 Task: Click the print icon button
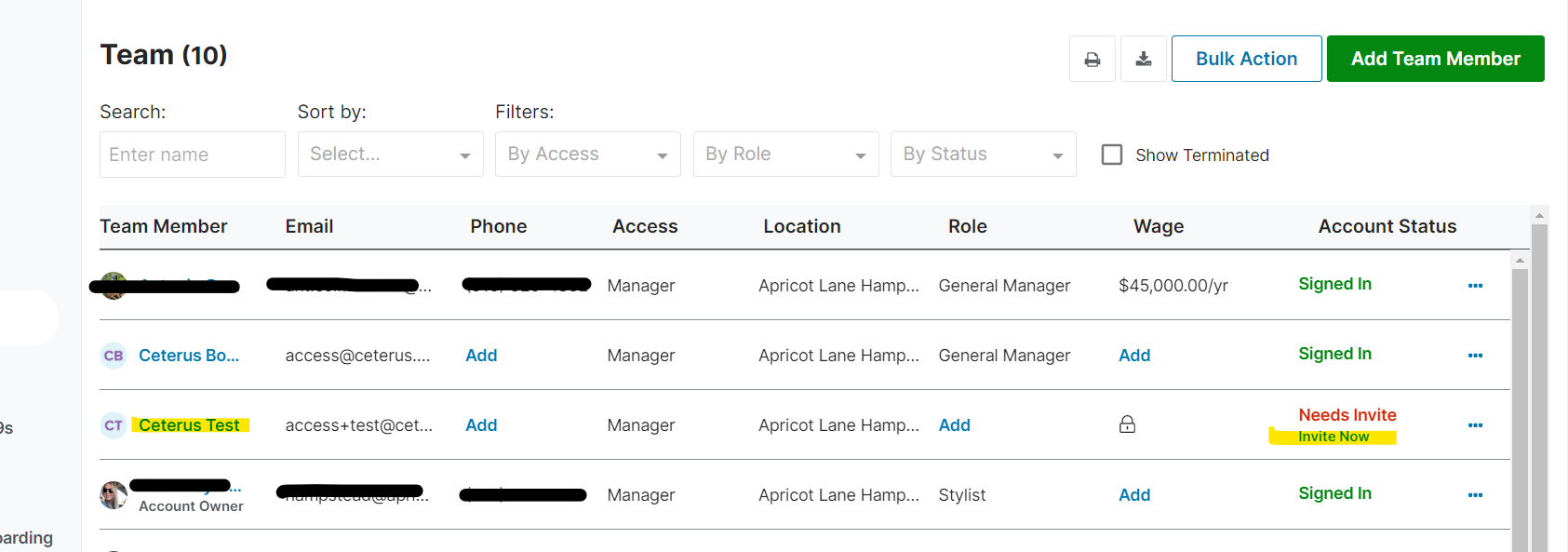tap(1092, 59)
